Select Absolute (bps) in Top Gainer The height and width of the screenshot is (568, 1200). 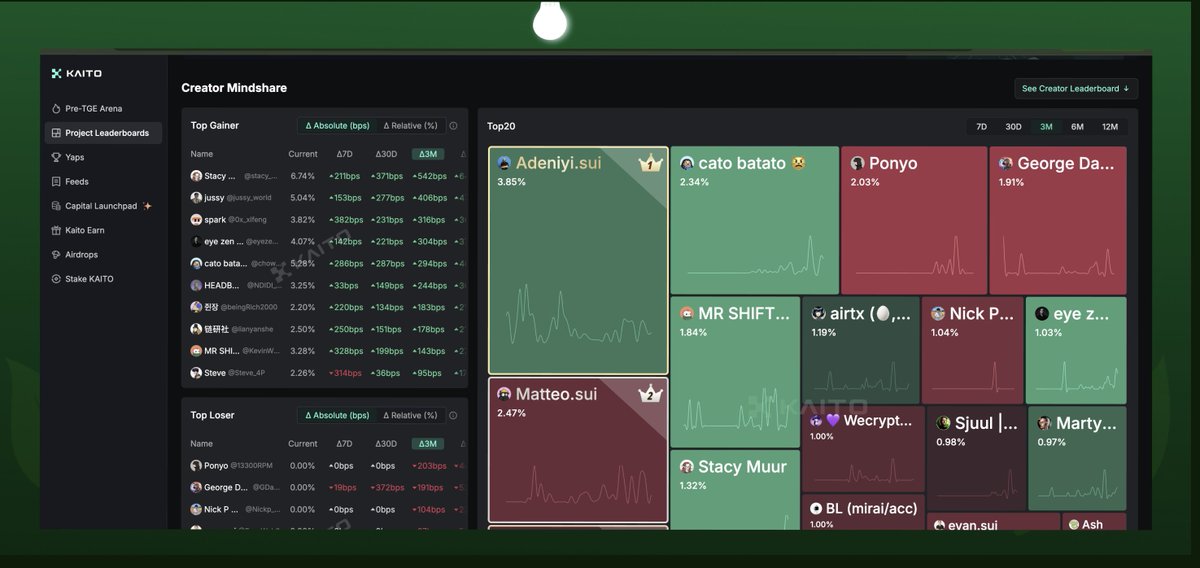pyautogui.click(x=337, y=126)
